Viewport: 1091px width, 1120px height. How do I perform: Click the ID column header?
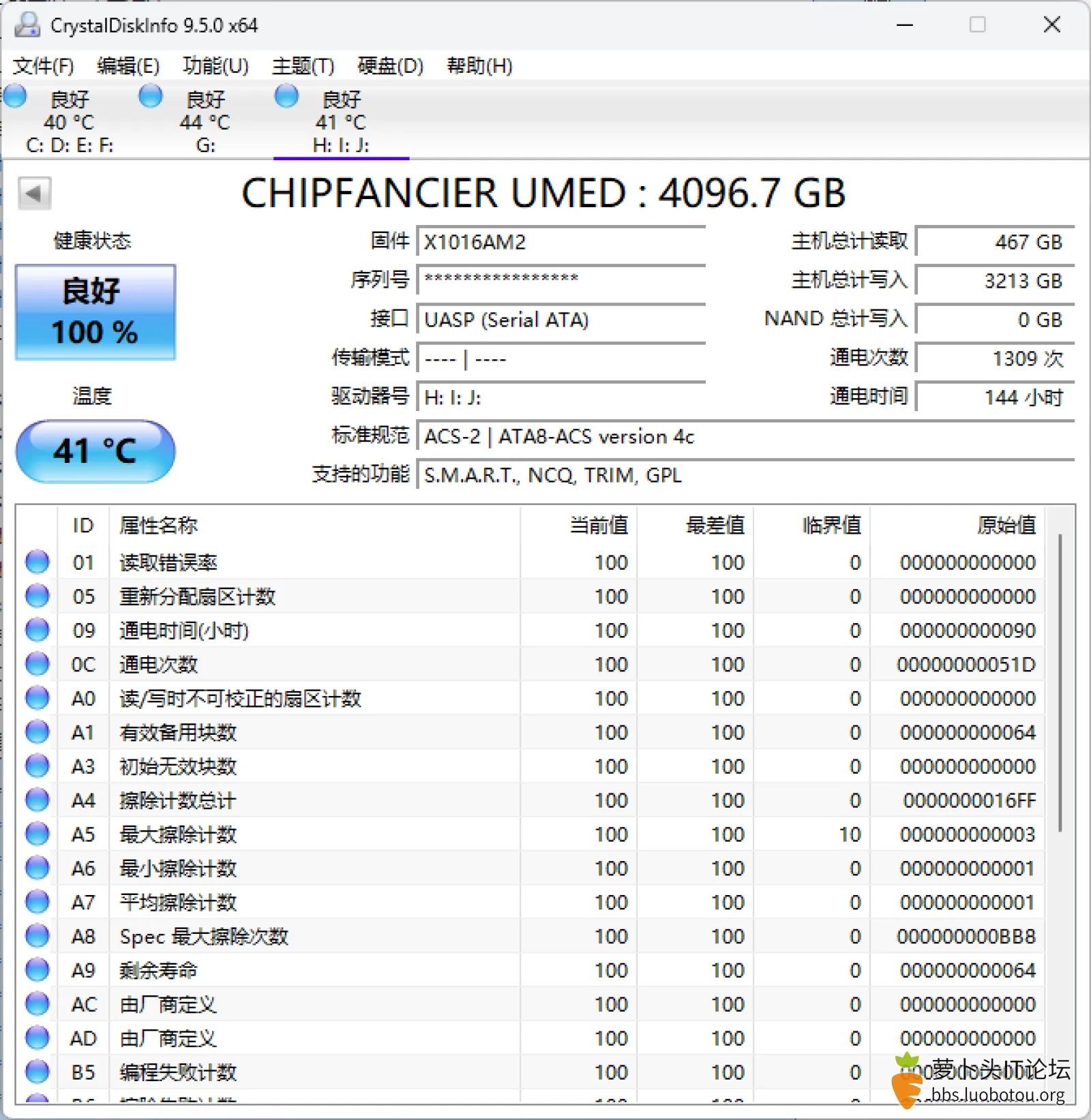tap(83, 526)
